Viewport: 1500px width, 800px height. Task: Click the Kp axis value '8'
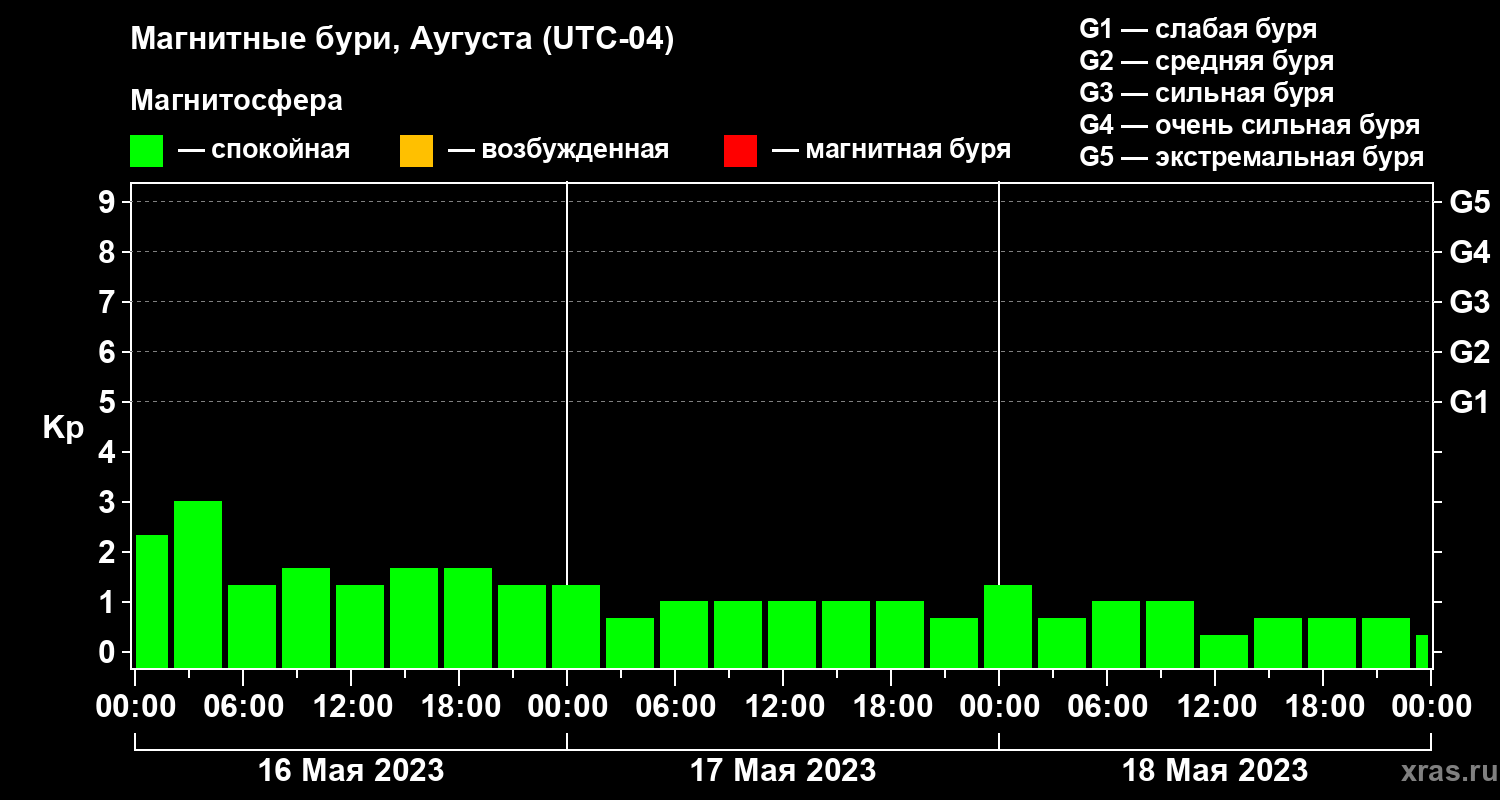click(x=108, y=252)
